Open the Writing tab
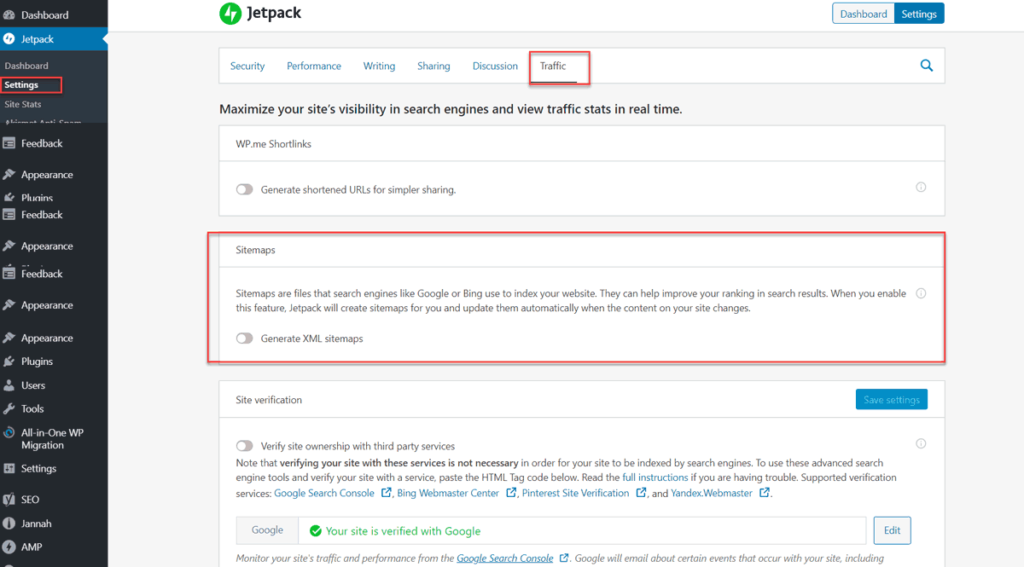The image size is (1024, 567). (x=379, y=66)
